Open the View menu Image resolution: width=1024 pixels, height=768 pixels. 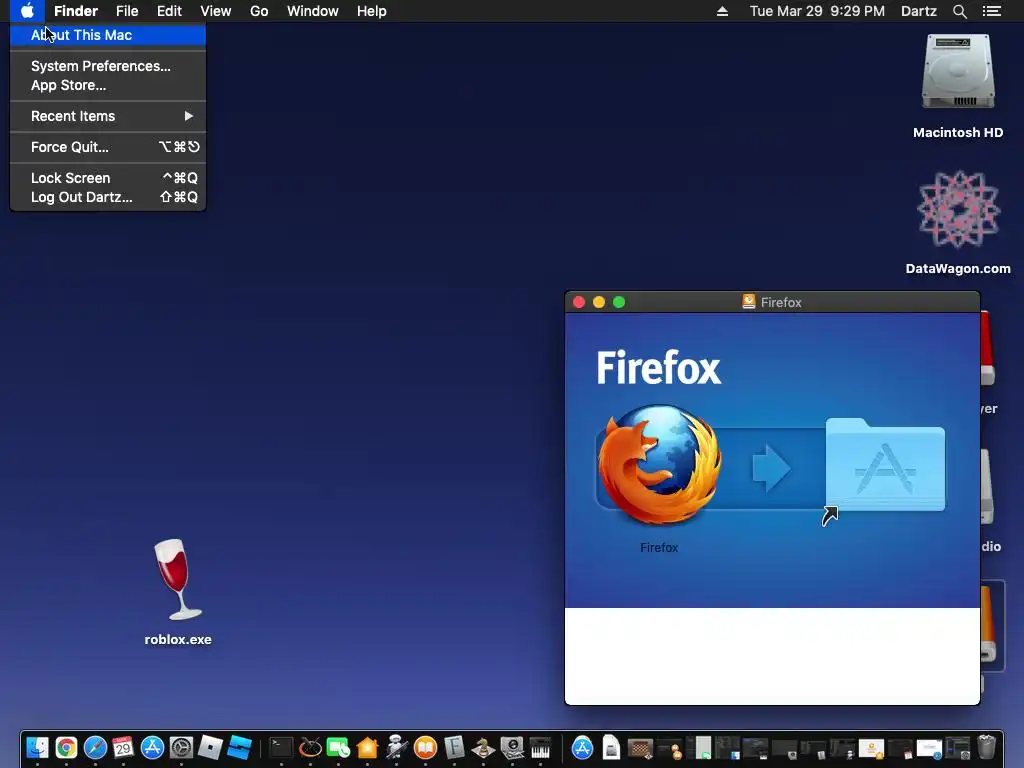pyautogui.click(x=216, y=11)
